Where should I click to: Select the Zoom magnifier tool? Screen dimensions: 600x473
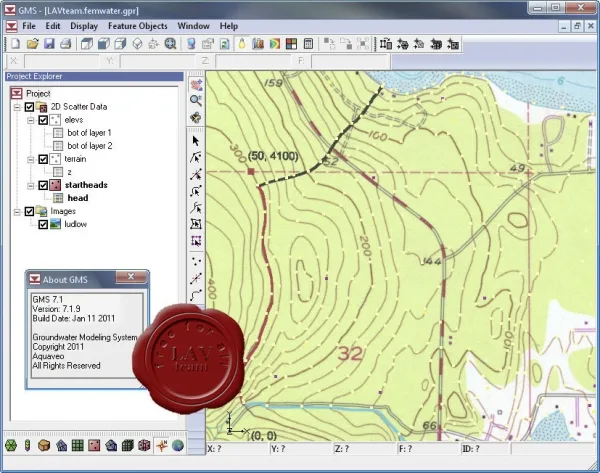(x=196, y=101)
